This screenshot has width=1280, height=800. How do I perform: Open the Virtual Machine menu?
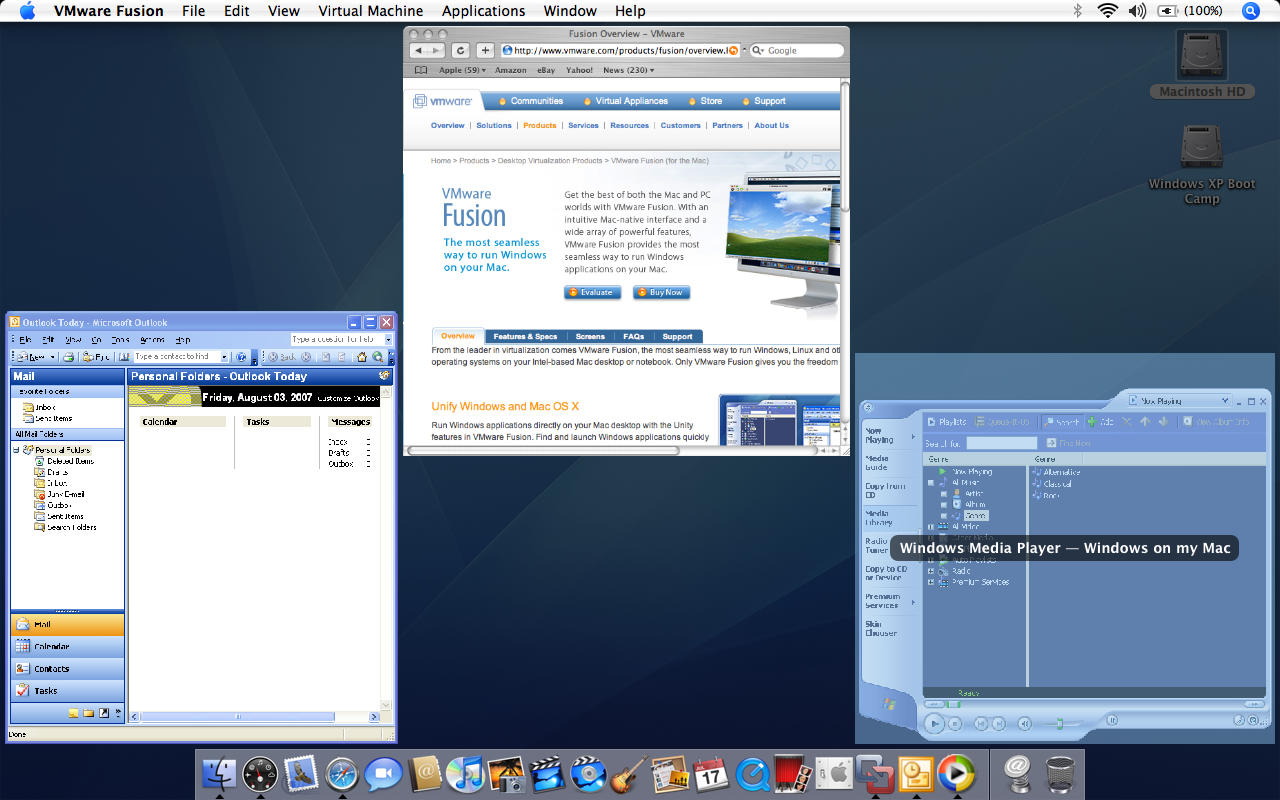click(x=370, y=11)
